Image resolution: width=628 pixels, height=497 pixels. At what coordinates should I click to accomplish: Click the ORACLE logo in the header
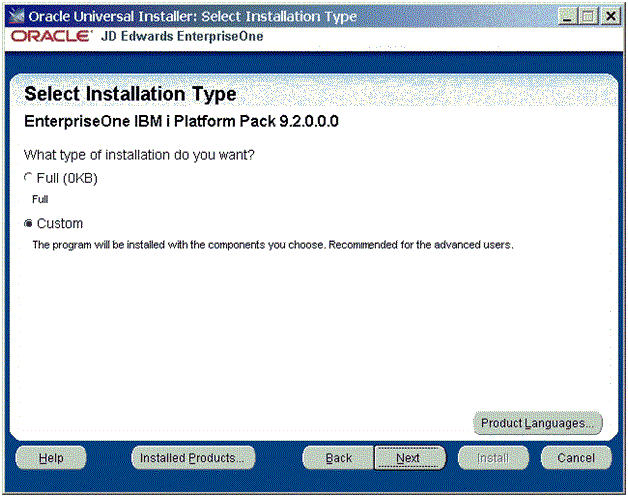pos(51,36)
